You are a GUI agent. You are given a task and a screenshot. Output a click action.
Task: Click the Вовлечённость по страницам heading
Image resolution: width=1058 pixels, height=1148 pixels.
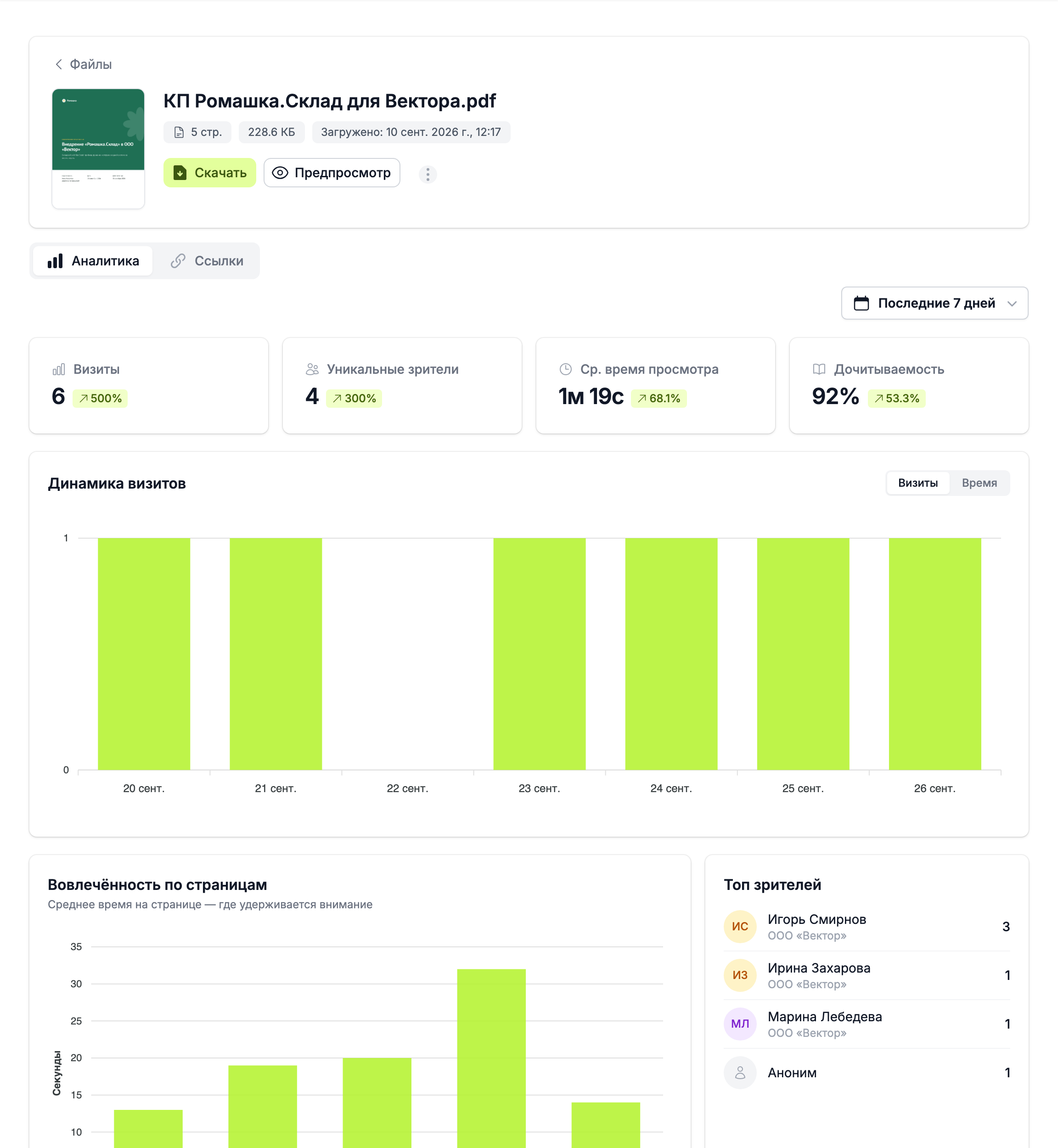158,884
